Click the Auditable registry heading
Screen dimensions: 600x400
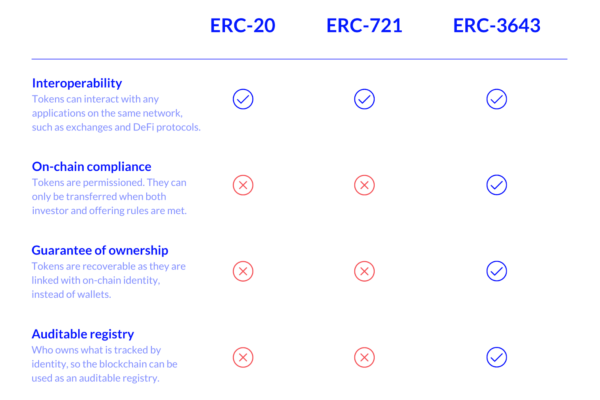pos(83,334)
